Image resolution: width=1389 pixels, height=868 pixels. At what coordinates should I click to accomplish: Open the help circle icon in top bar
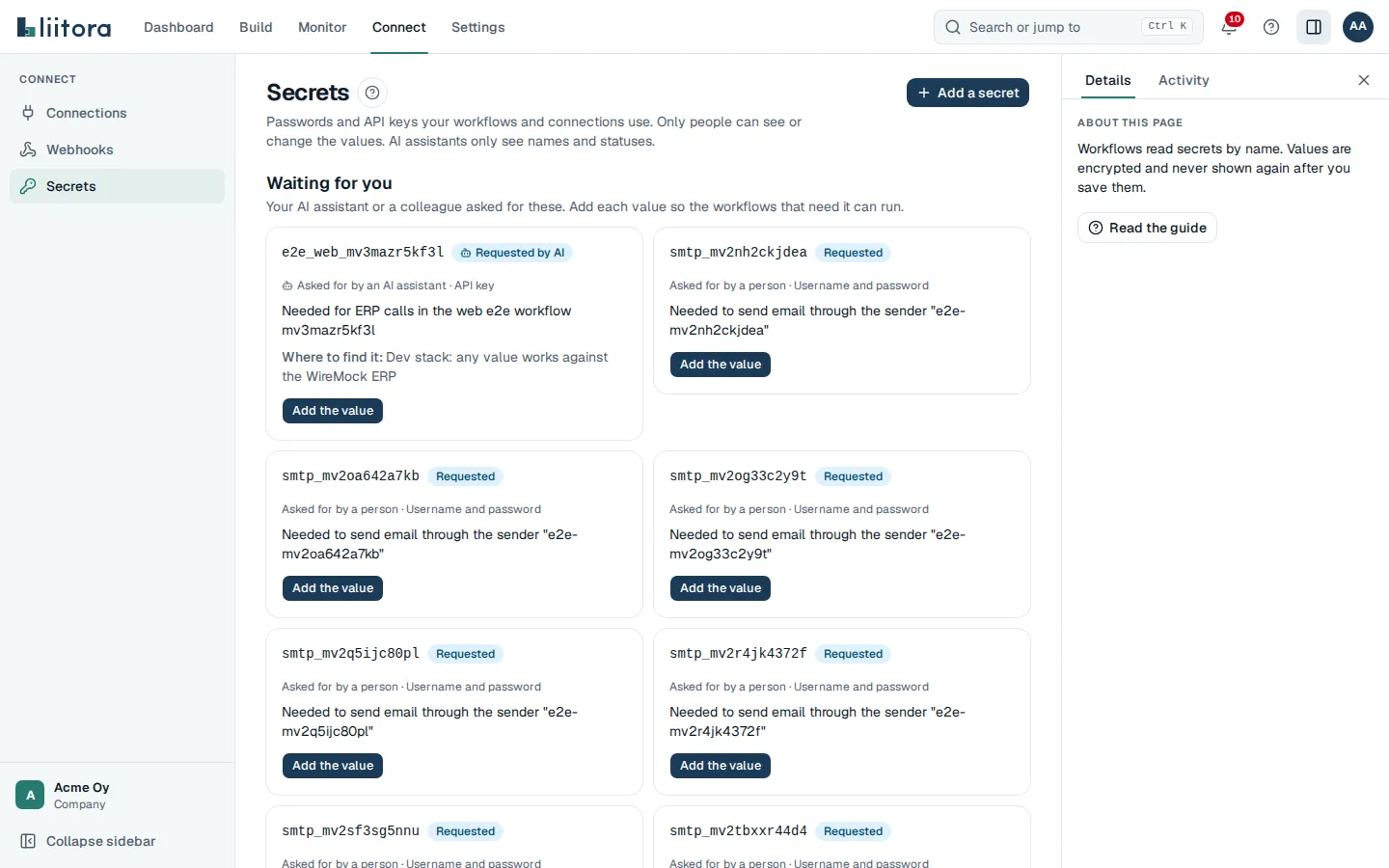[1271, 27]
